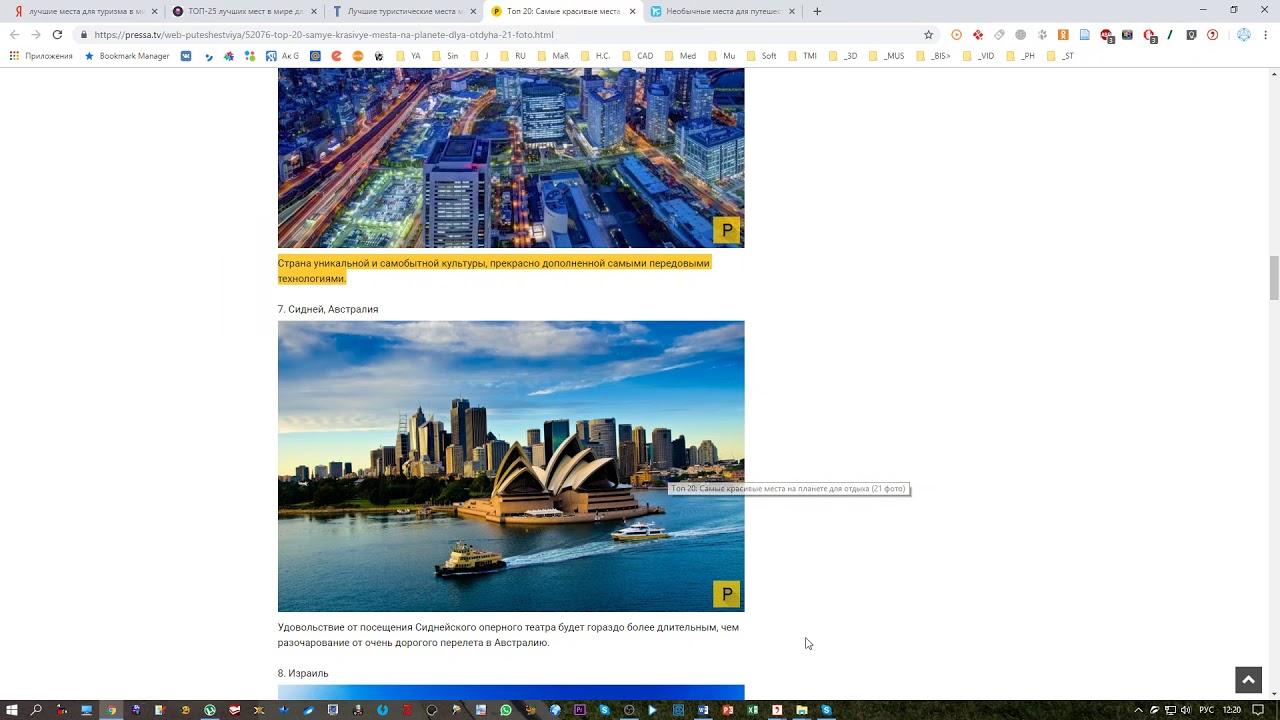The height and width of the screenshot is (720, 1280).
Task: Open the _MUS bookmarks folder
Action: 886,56
